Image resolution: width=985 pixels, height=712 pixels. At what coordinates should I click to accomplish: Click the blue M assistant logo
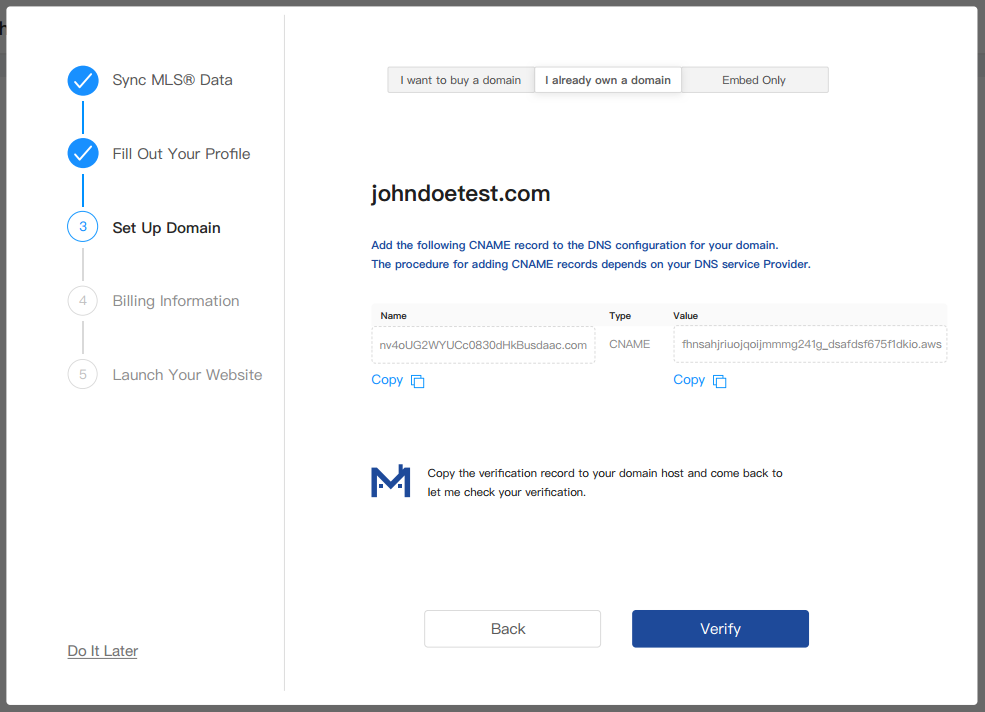pos(390,481)
